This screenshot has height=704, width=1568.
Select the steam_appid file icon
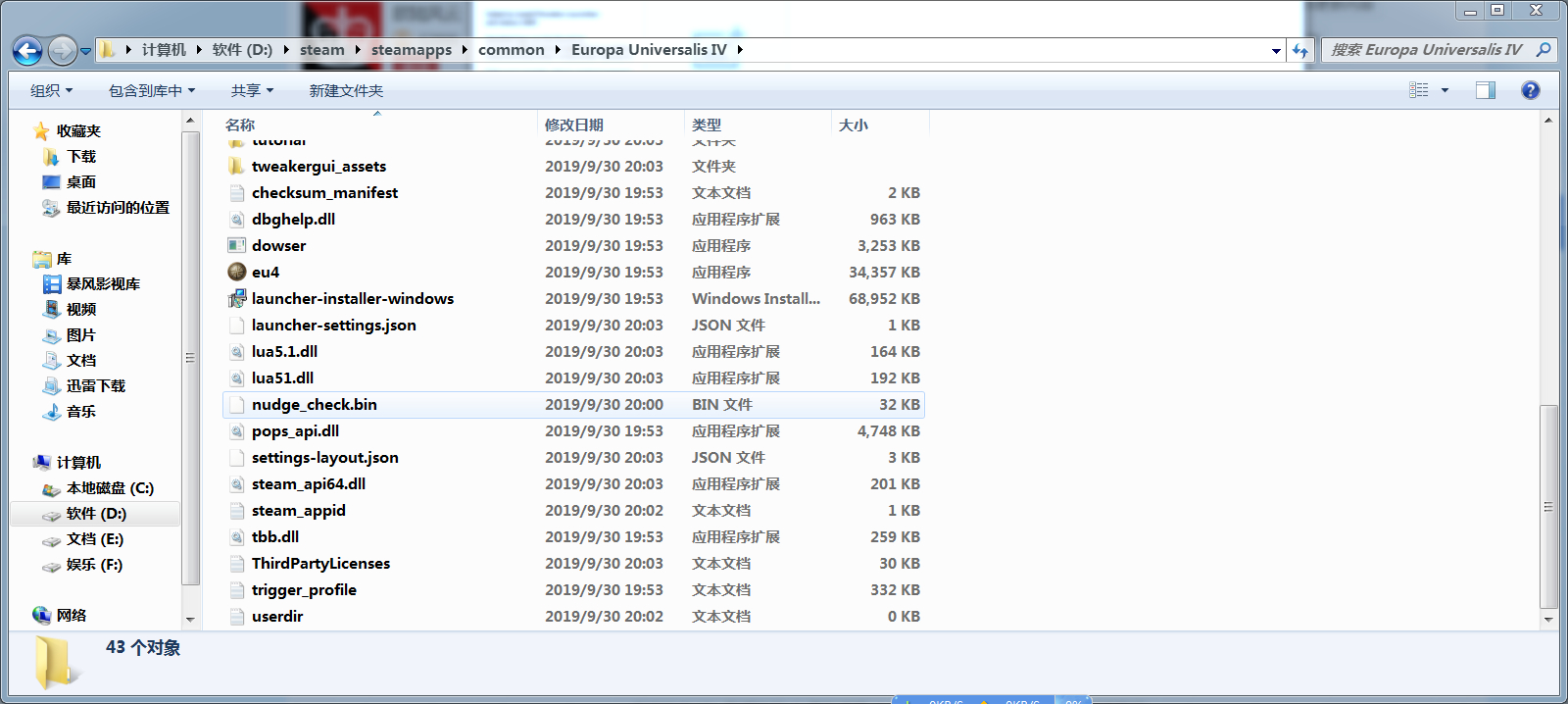[x=236, y=511]
